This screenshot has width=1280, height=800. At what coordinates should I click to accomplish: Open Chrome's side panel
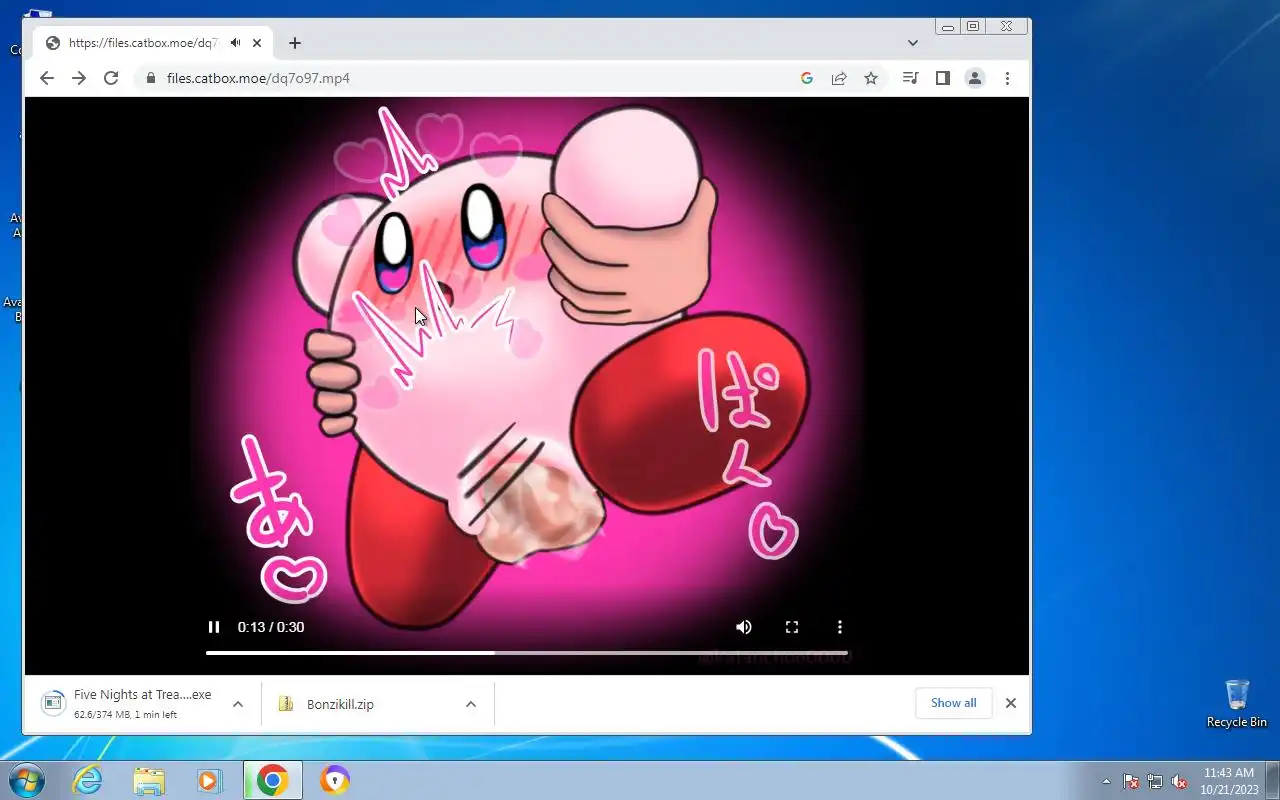coord(942,78)
